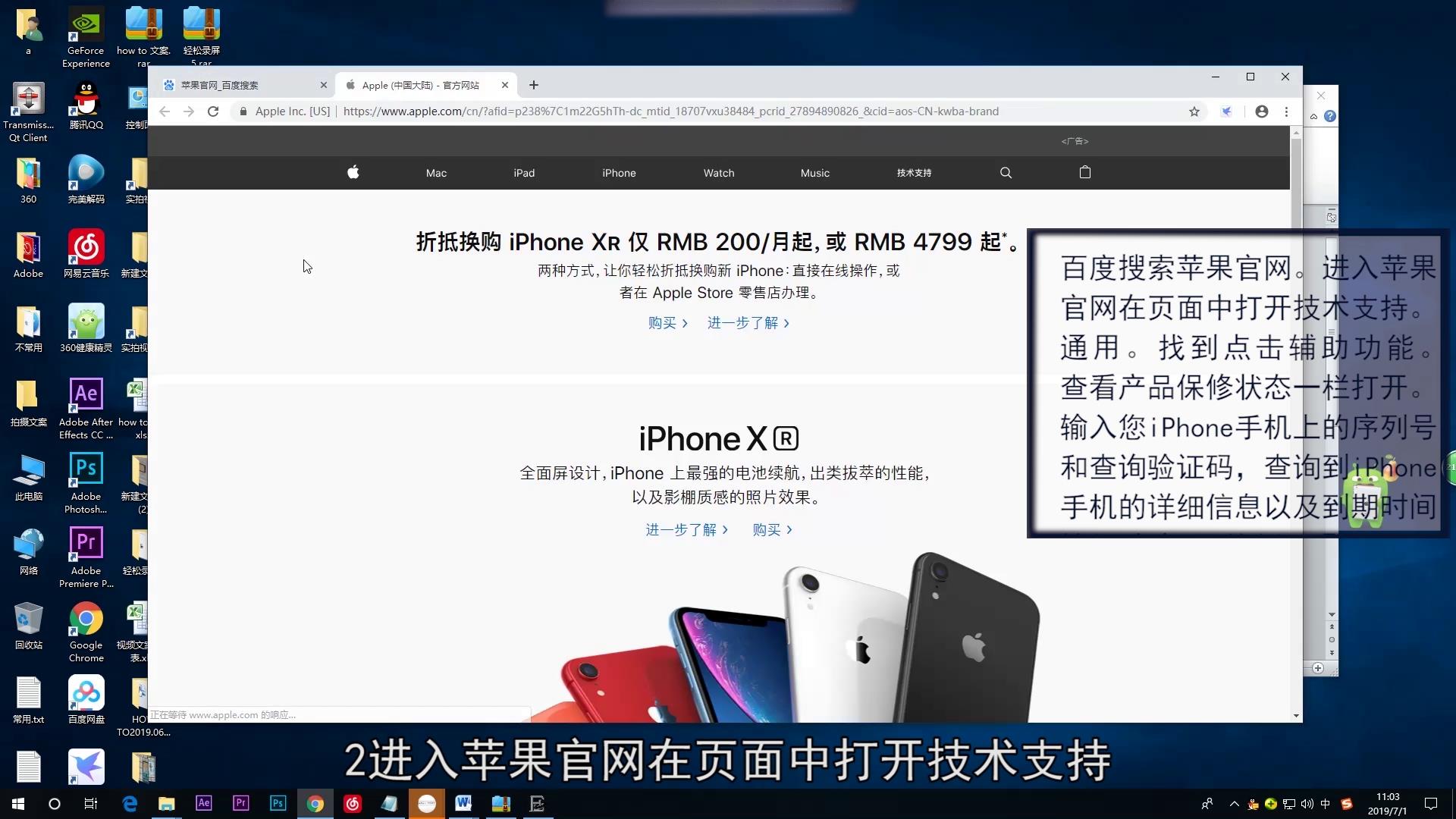Toggle 技术支持 technical support menu
This screenshot has height=819, width=1456.
pos(913,172)
